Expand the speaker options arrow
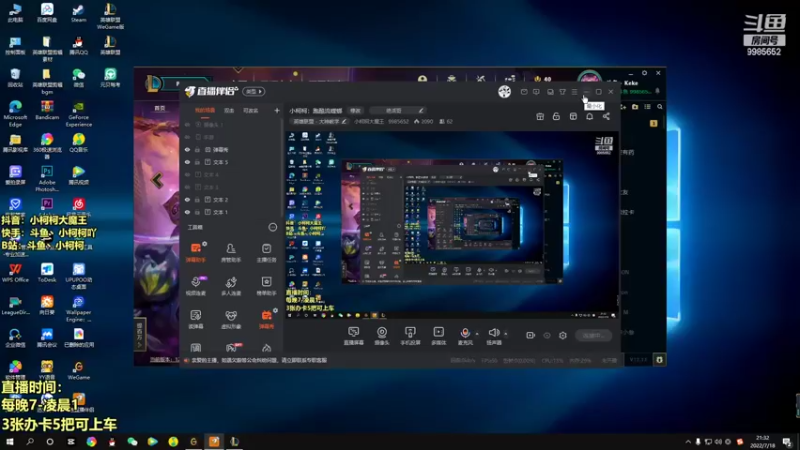Screen dimensions: 800x450 [x=506, y=334]
